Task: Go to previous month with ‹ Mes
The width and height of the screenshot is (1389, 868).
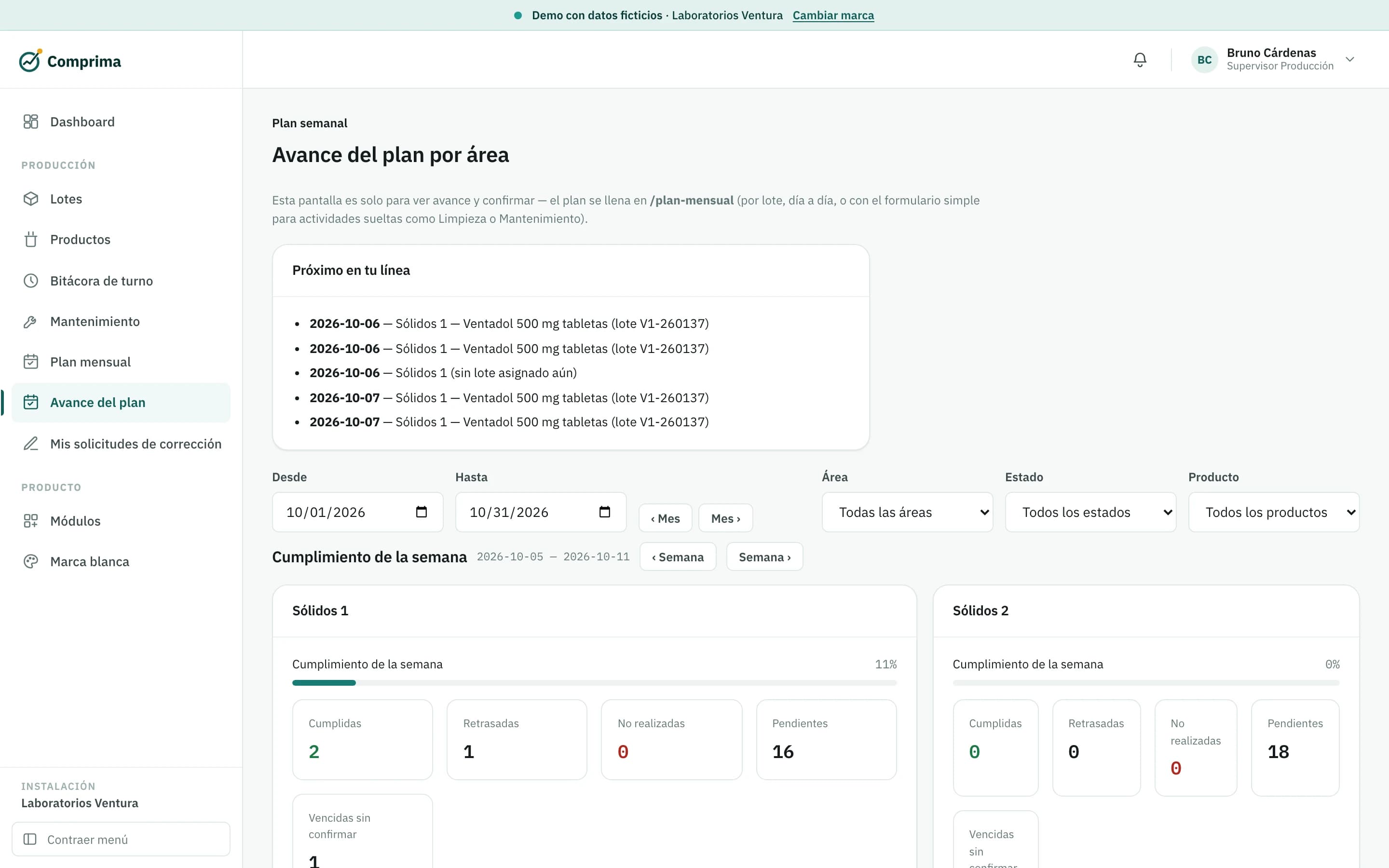Action: pyautogui.click(x=665, y=518)
